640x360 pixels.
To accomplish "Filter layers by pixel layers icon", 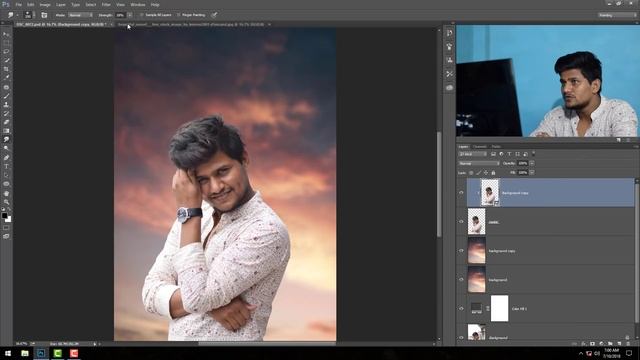I will (493, 154).
